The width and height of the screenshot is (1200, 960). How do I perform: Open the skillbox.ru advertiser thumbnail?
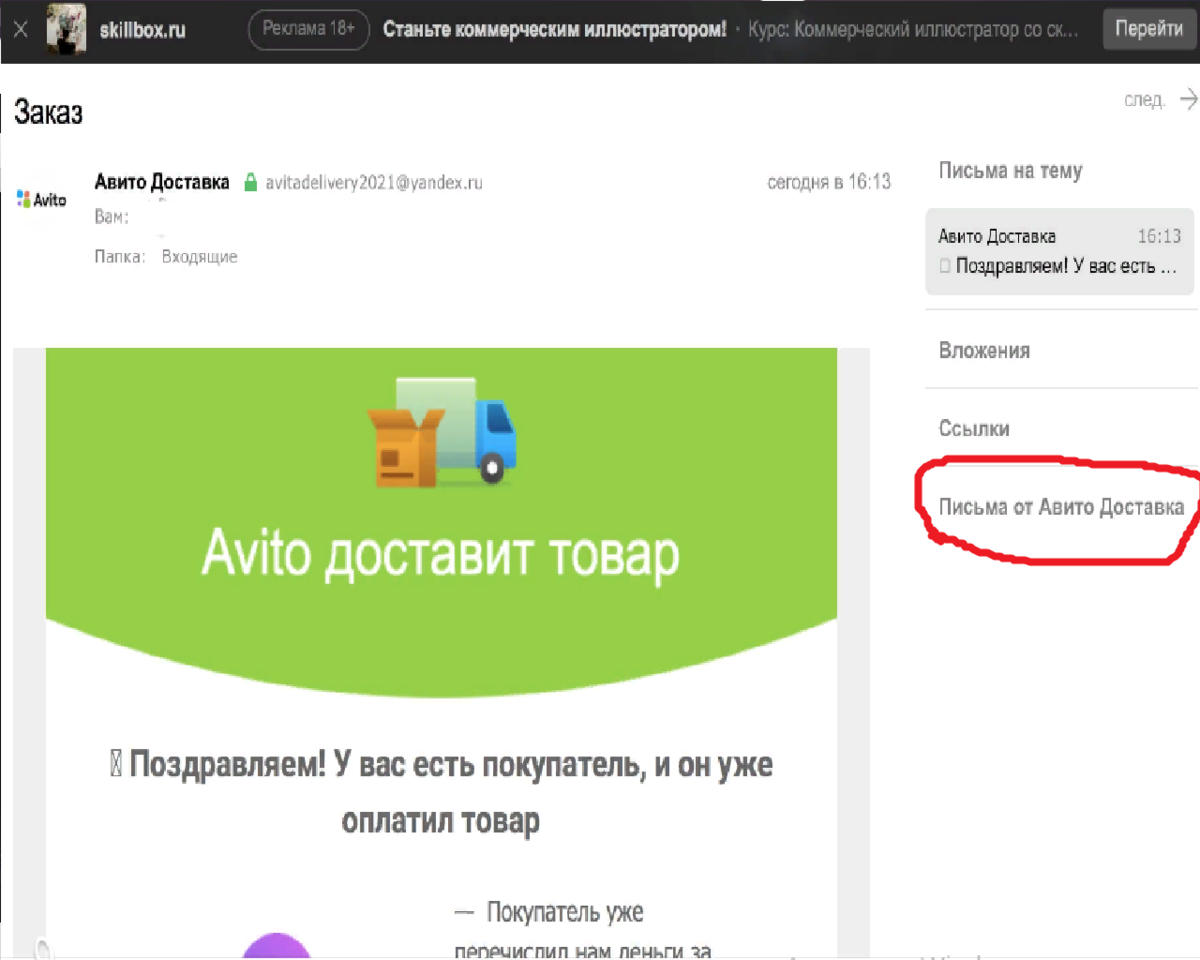point(66,30)
